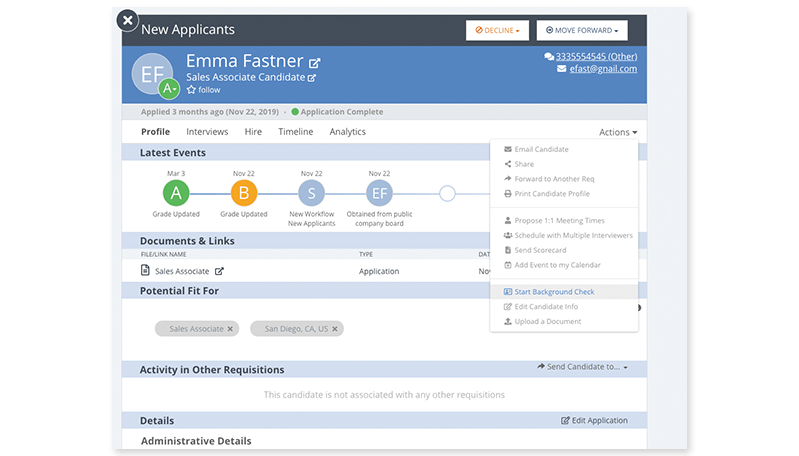Click EF Obtained from public board marker

pos(380,193)
